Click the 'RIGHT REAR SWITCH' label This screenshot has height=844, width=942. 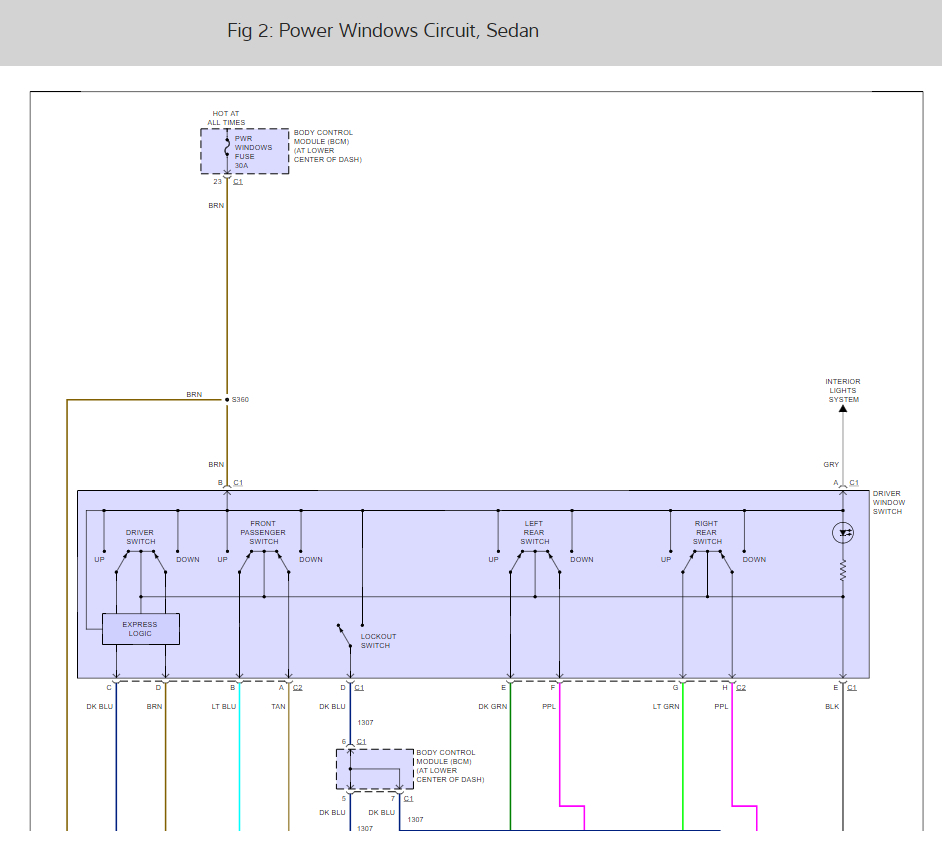click(706, 532)
